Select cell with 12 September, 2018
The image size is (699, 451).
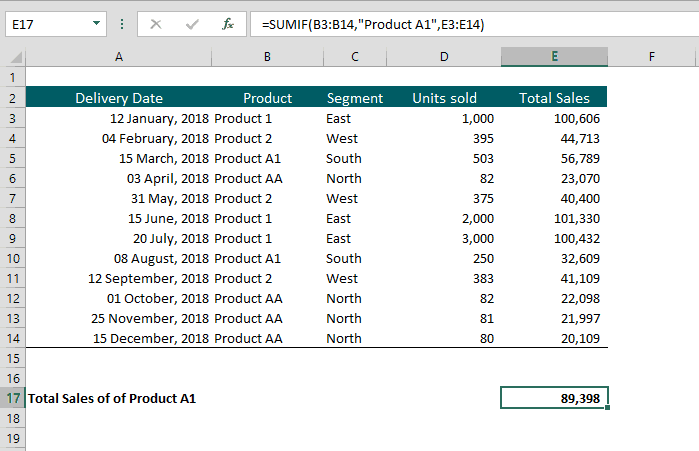119,279
